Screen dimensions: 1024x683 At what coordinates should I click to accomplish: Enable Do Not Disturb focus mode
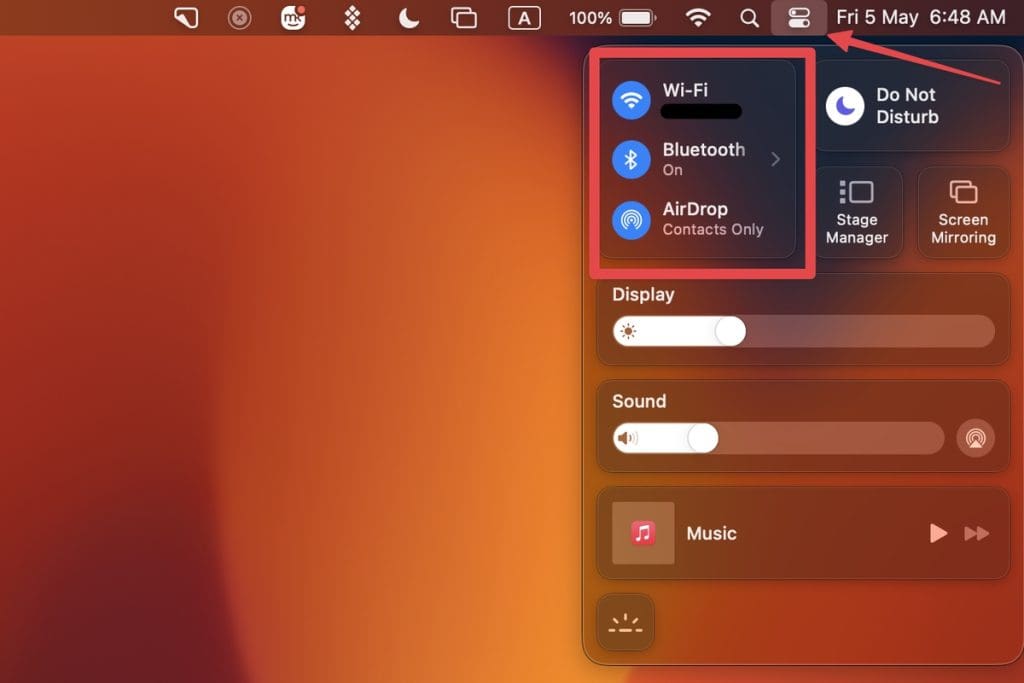point(845,106)
